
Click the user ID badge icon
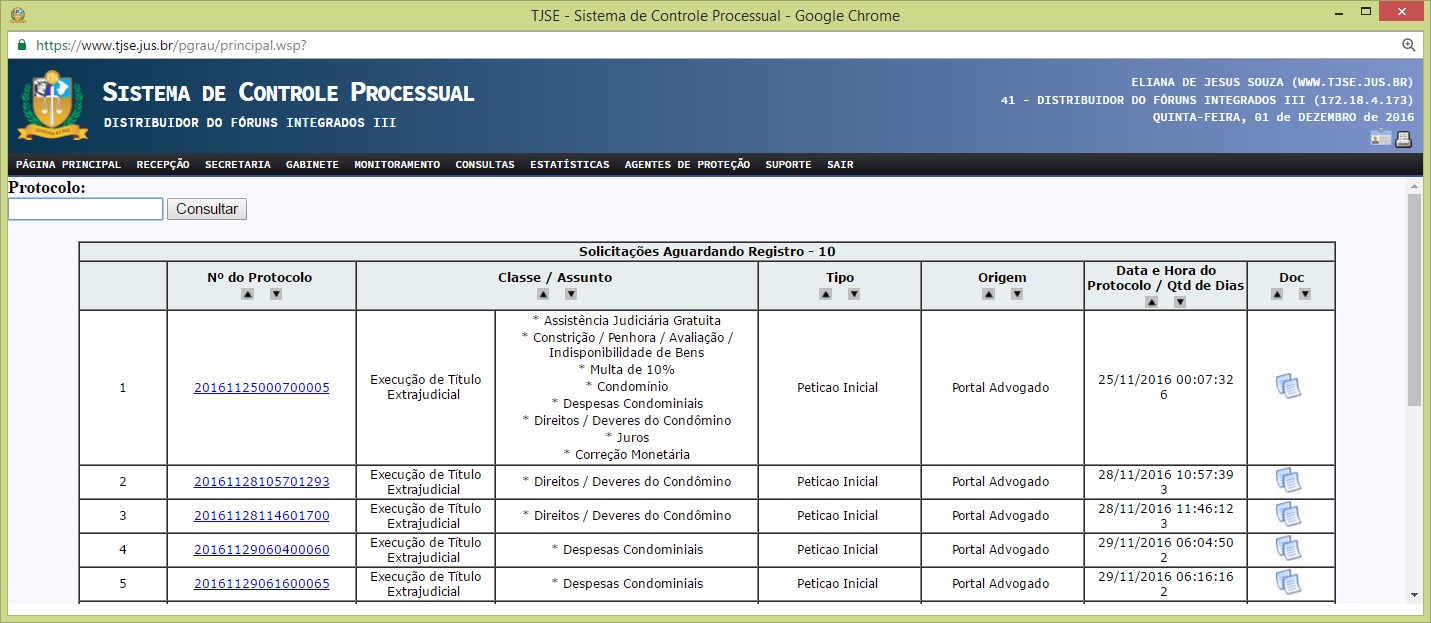click(1381, 139)
